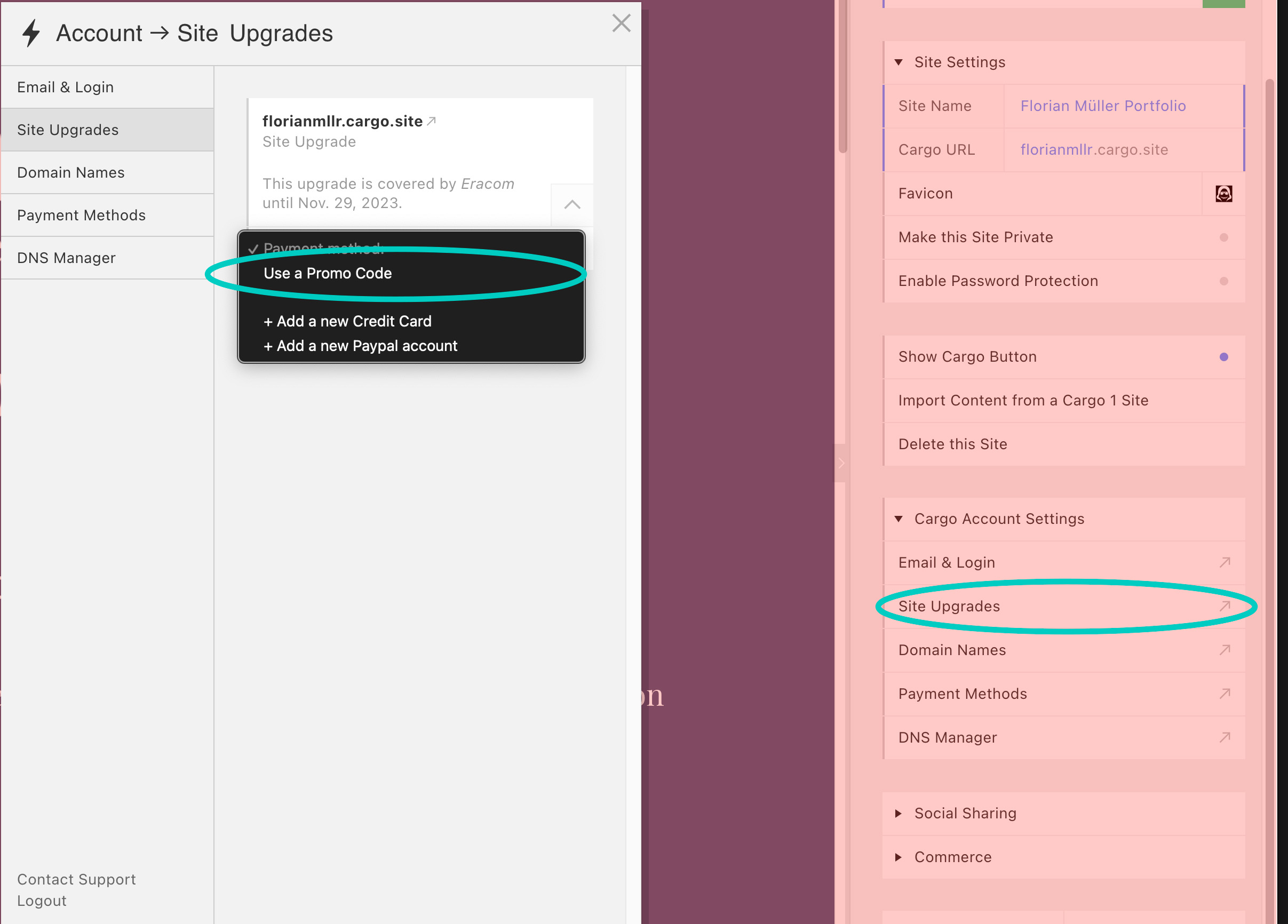Click the close X button on the modal
The width and height of the screenshot is (1288, 924).
pyautogui.click(x=620, y=22)
